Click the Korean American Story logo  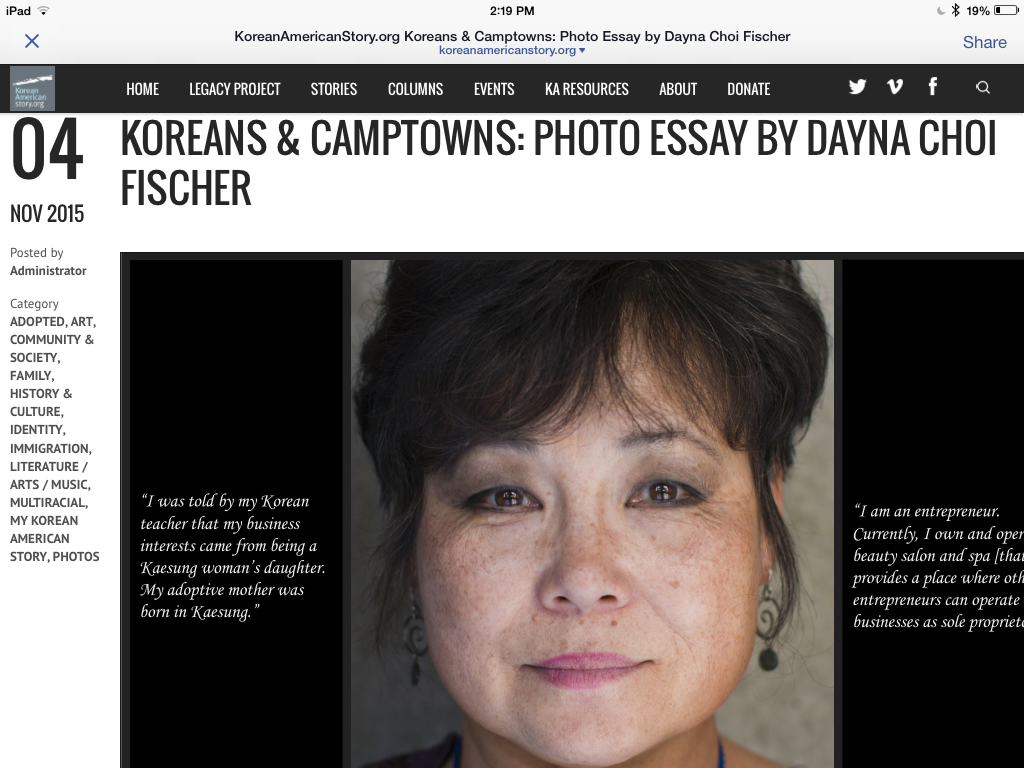32,88
